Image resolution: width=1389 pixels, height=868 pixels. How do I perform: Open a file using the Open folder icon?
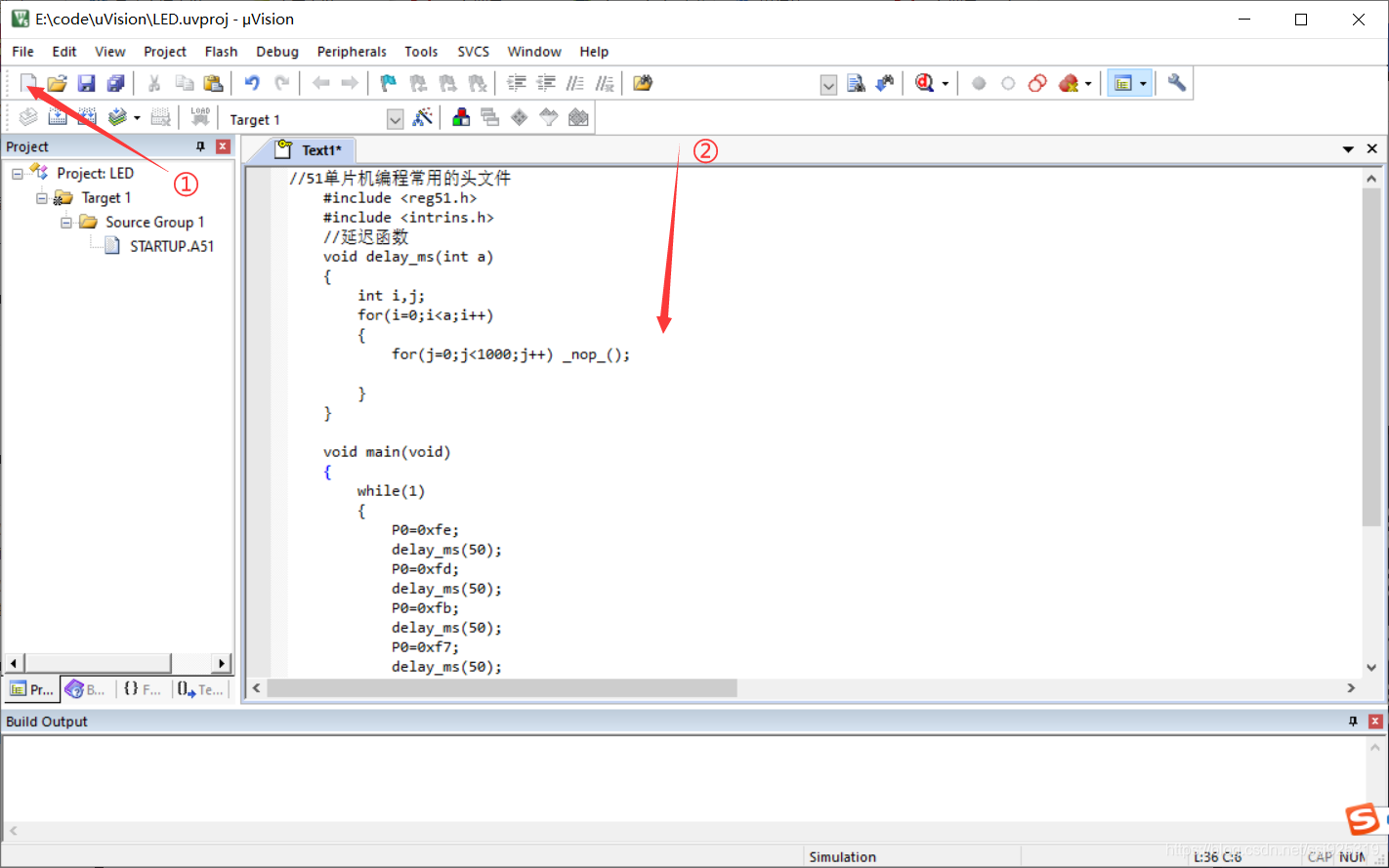pyautogui.click(x=58, y=83)
